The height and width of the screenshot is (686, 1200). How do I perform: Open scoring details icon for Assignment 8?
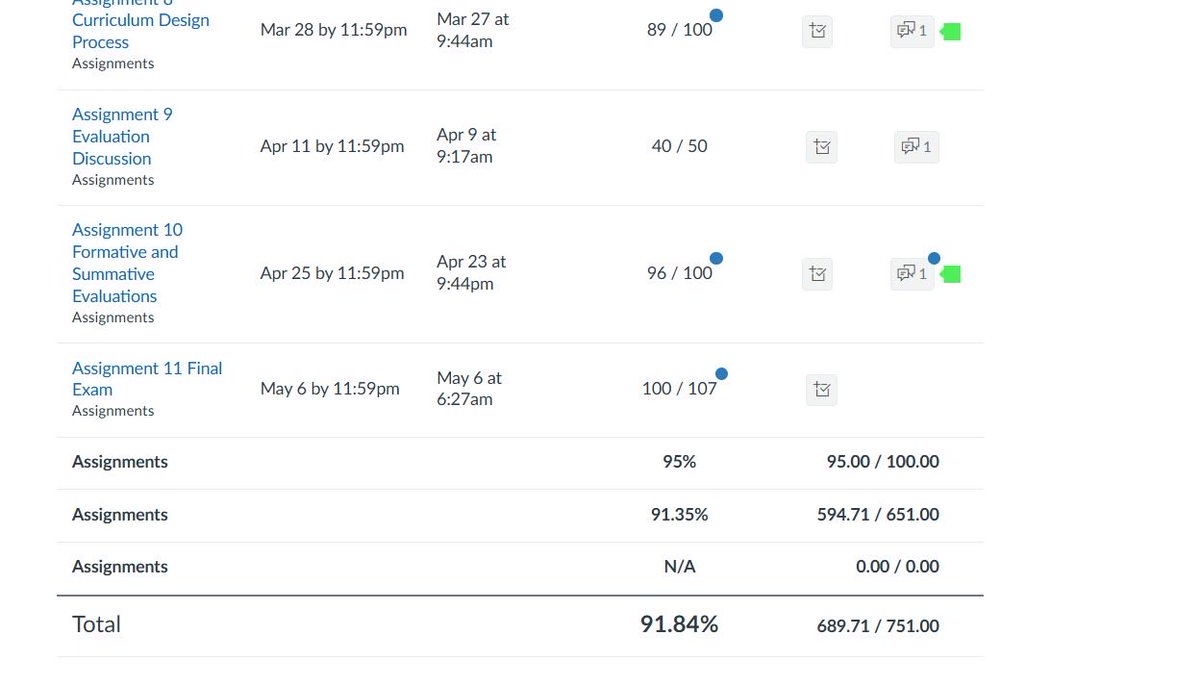point(818,31)
